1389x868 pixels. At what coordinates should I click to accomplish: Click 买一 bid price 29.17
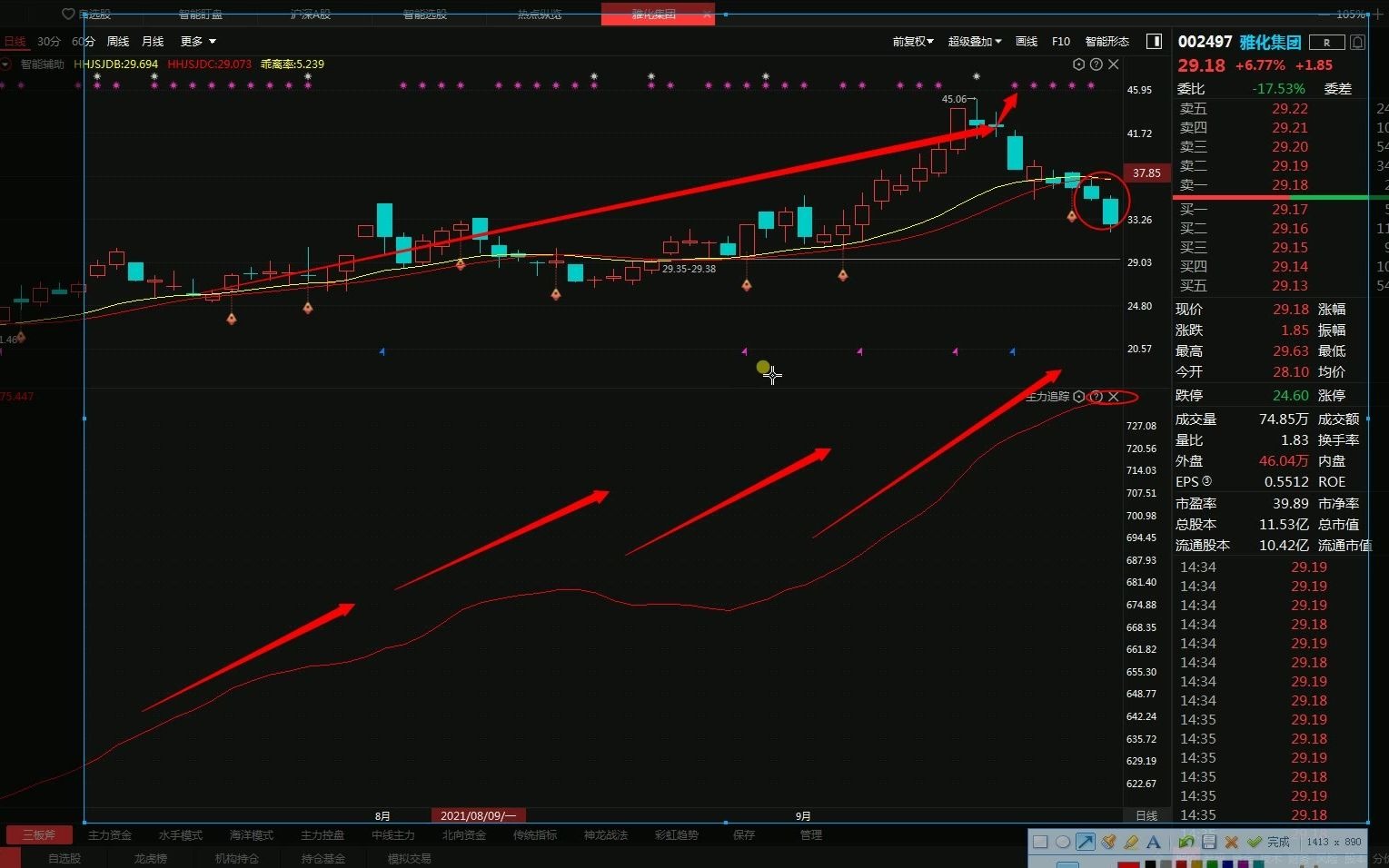1290,209
